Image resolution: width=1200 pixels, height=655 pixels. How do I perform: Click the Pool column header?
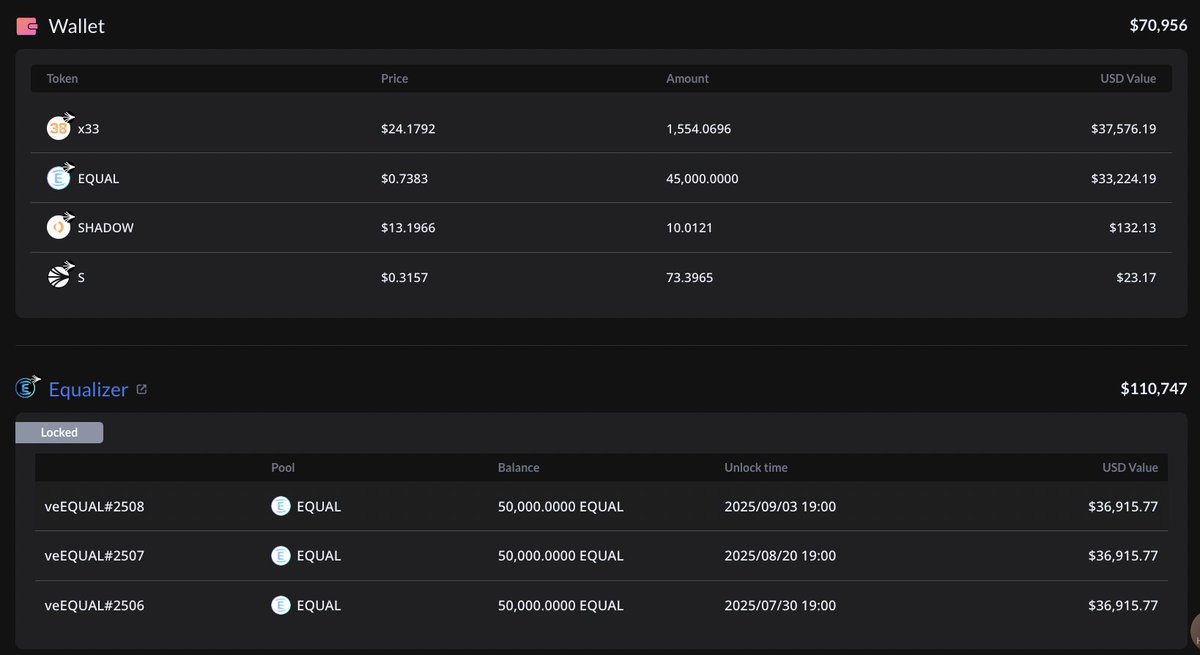(283, 467)
